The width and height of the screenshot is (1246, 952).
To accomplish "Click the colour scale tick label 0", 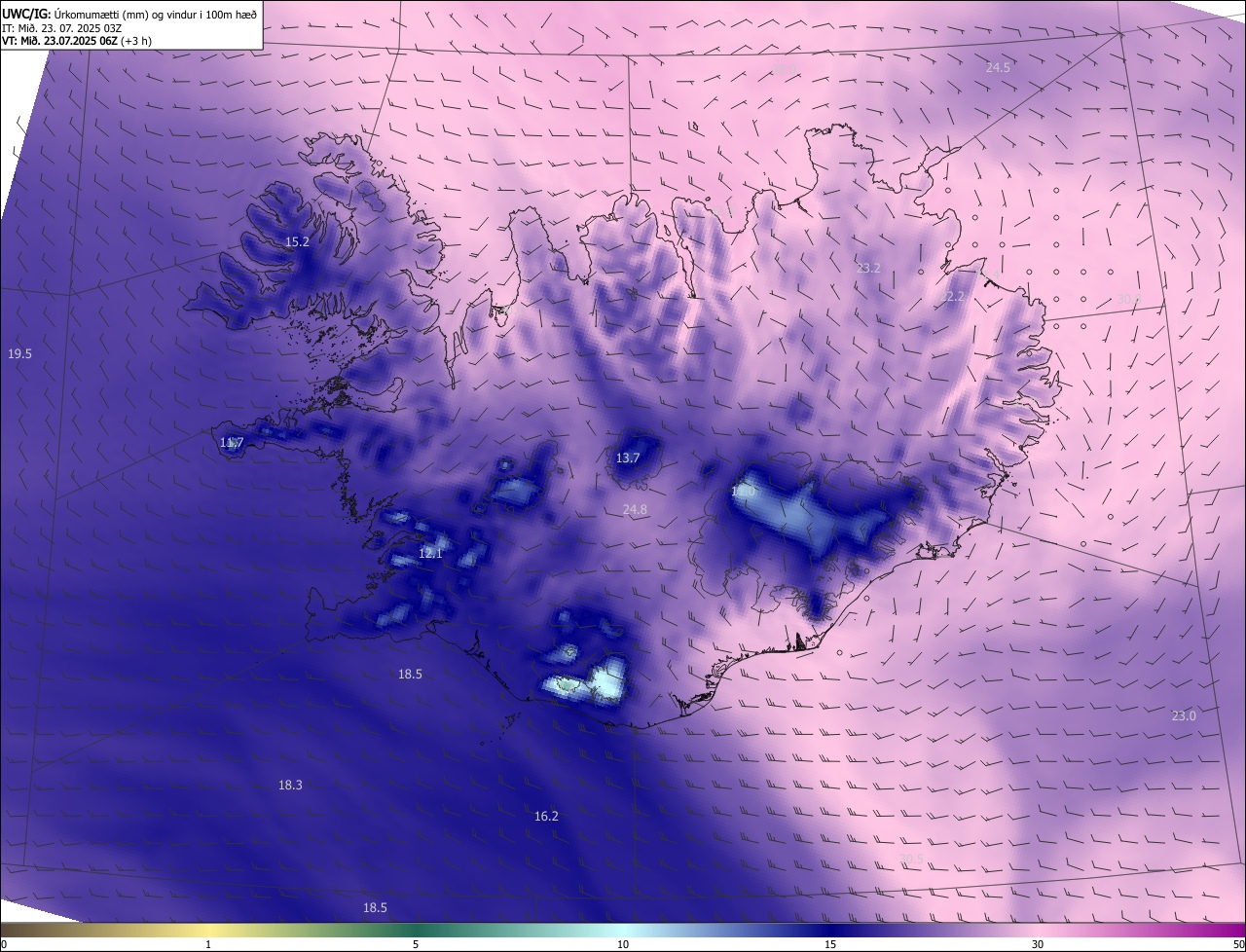I will [4, 945].
